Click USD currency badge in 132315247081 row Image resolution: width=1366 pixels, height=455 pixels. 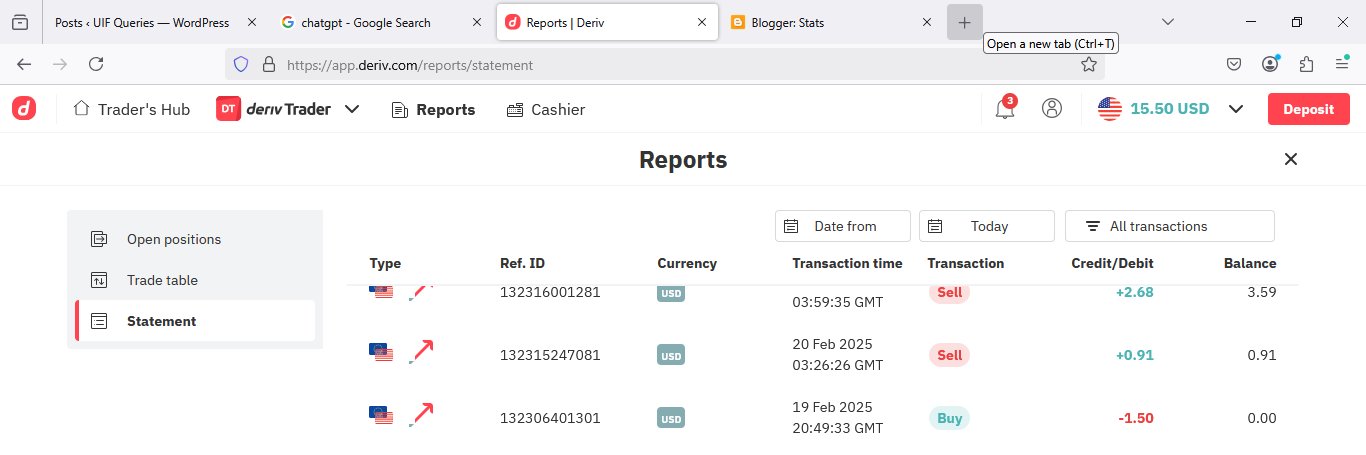672,355
